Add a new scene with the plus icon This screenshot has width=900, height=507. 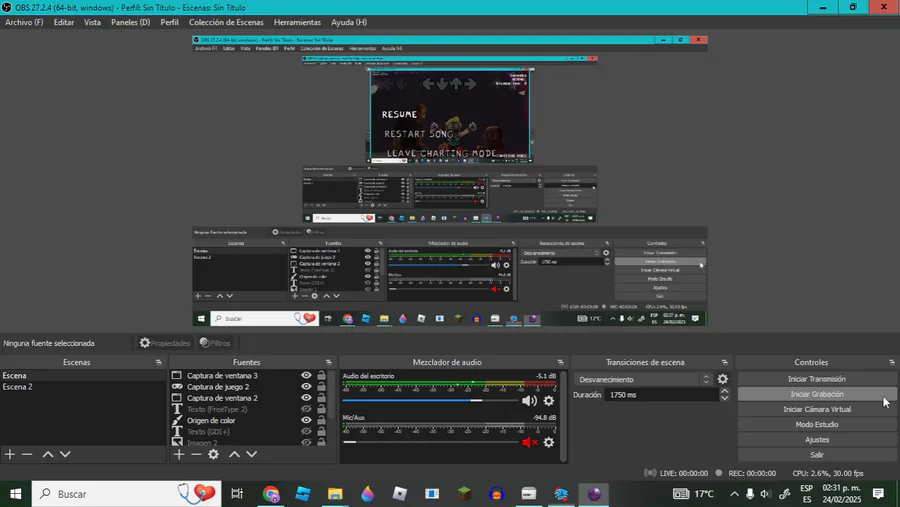[x=10, y=454]
